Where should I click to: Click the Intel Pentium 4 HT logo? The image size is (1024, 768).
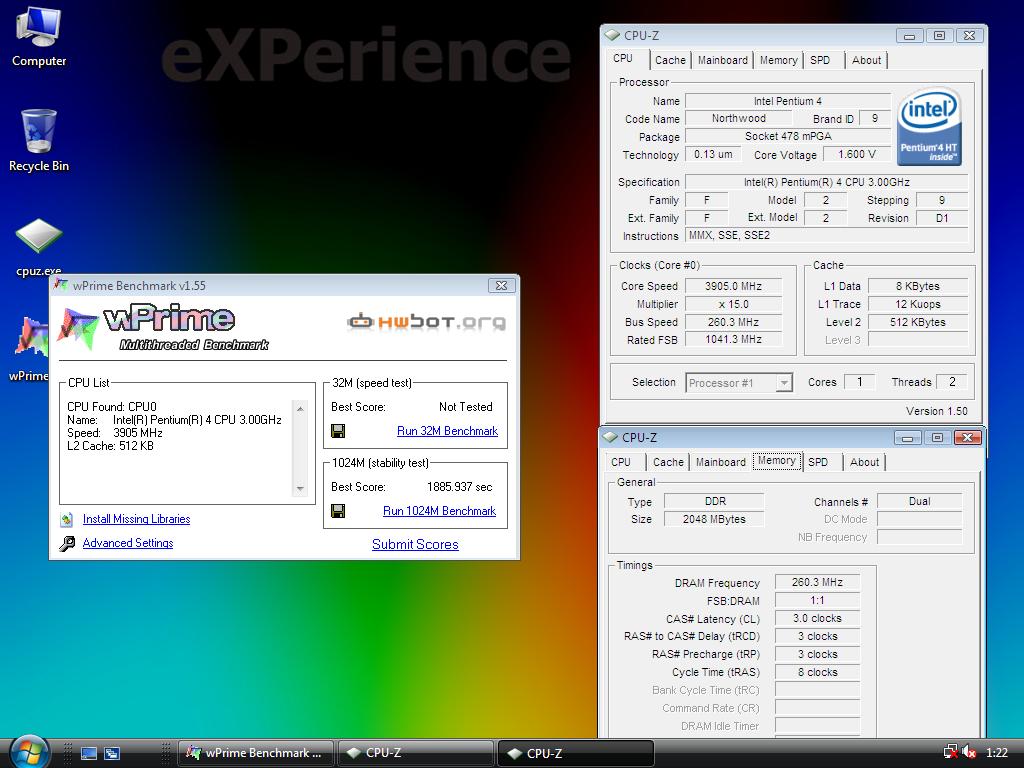[x=929, y=127]
